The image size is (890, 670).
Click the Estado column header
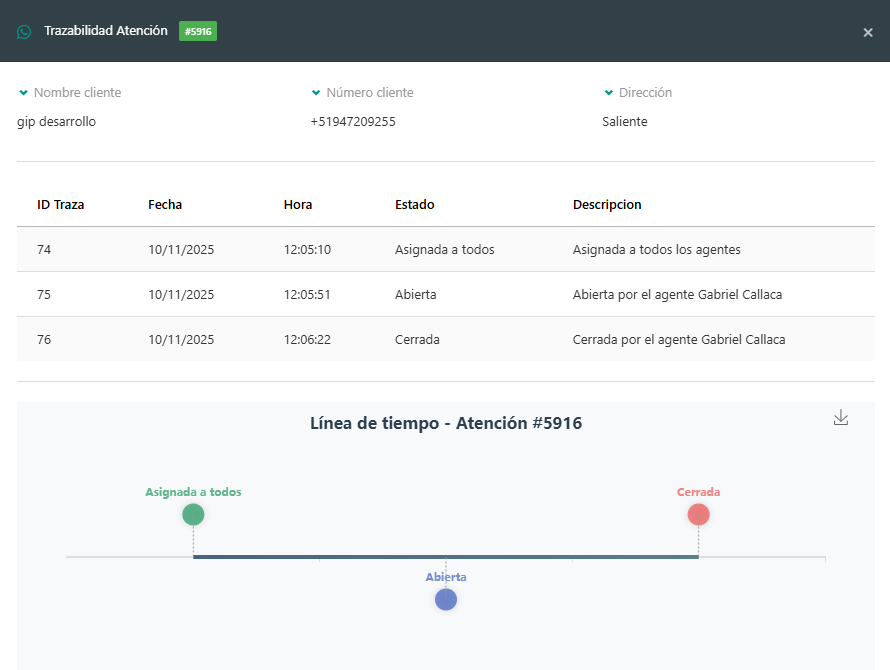coord(415,204)
